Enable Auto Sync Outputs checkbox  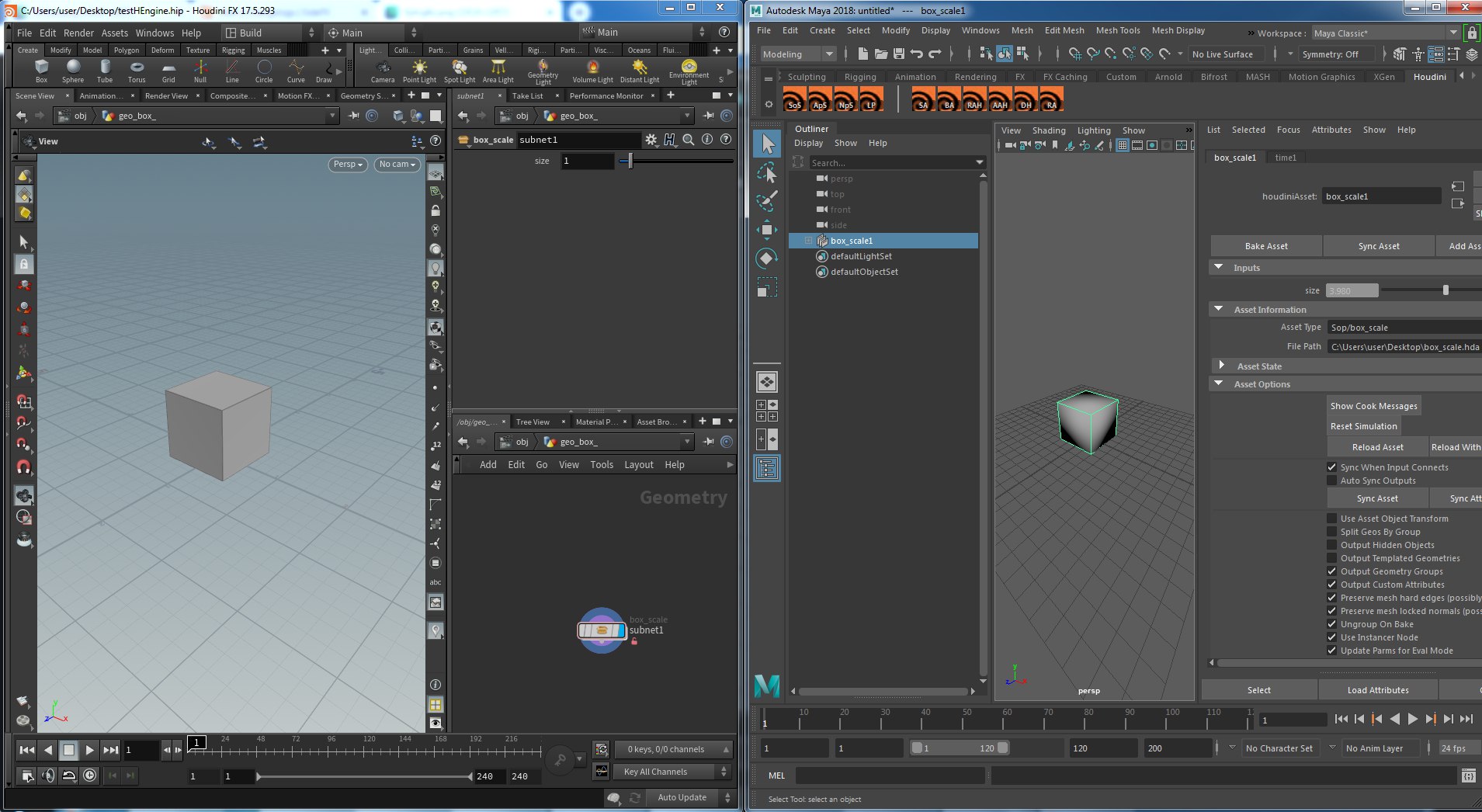click(x=1332, y=481)
